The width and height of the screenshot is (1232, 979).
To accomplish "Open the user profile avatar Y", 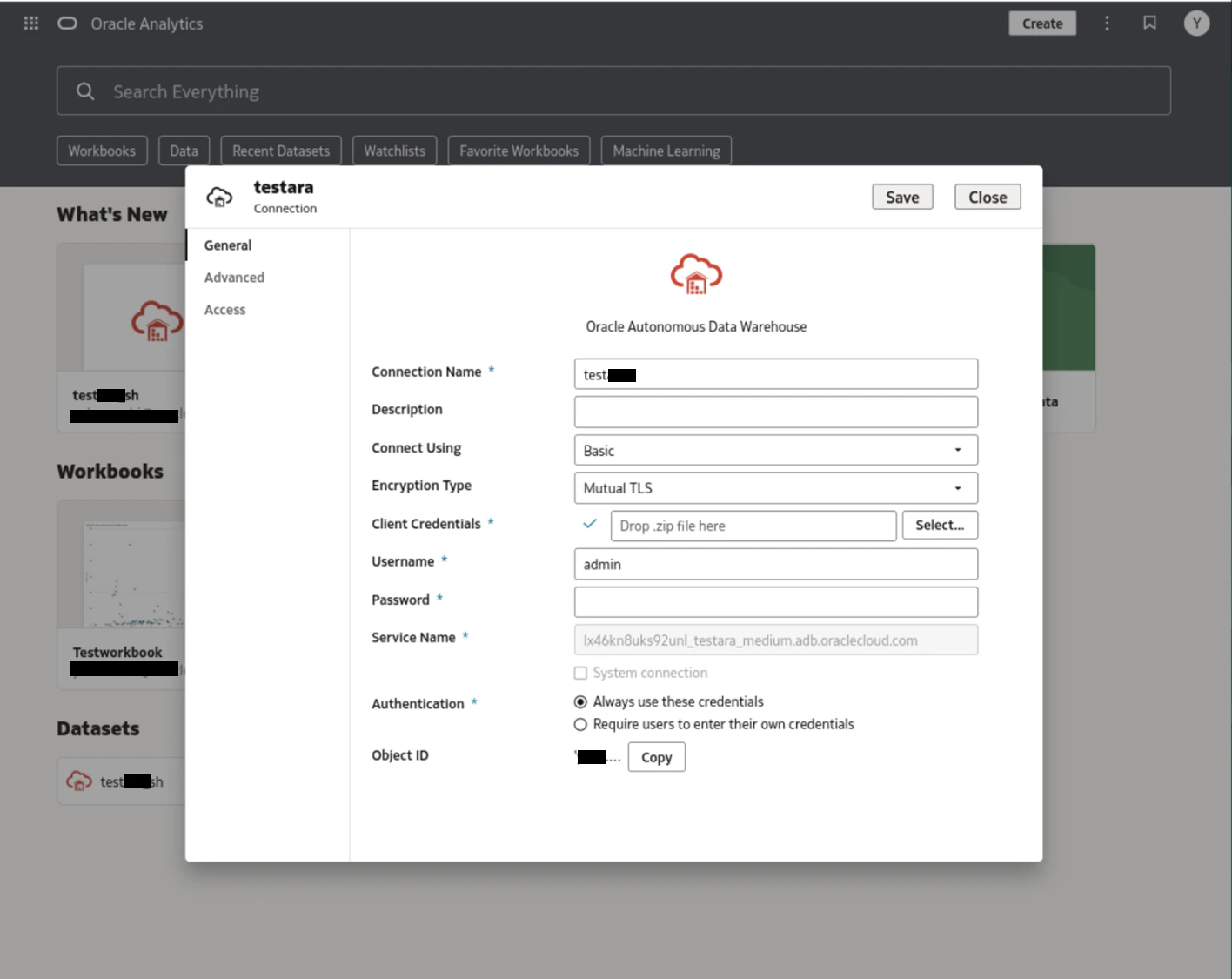I will click(x=1196, y=23).
